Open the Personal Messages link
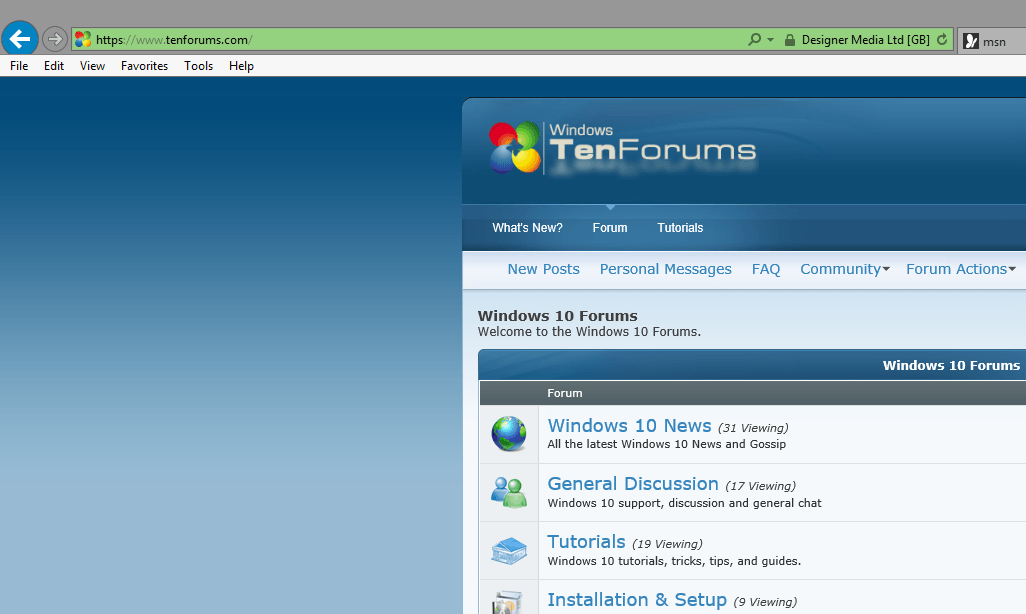1026x614 pixels. tap(665, 269)
